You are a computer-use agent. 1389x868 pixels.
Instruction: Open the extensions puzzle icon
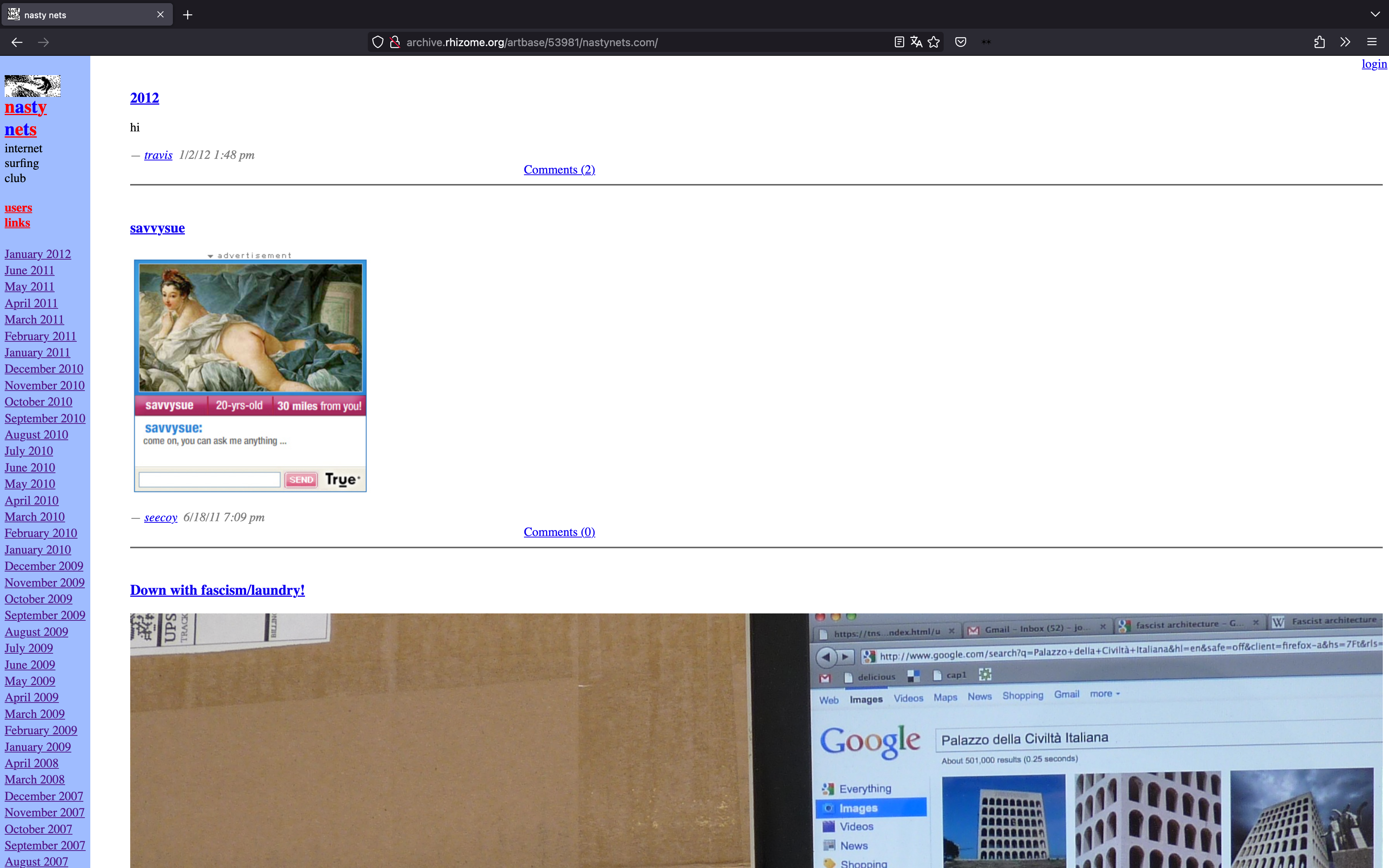point(1319,42)
